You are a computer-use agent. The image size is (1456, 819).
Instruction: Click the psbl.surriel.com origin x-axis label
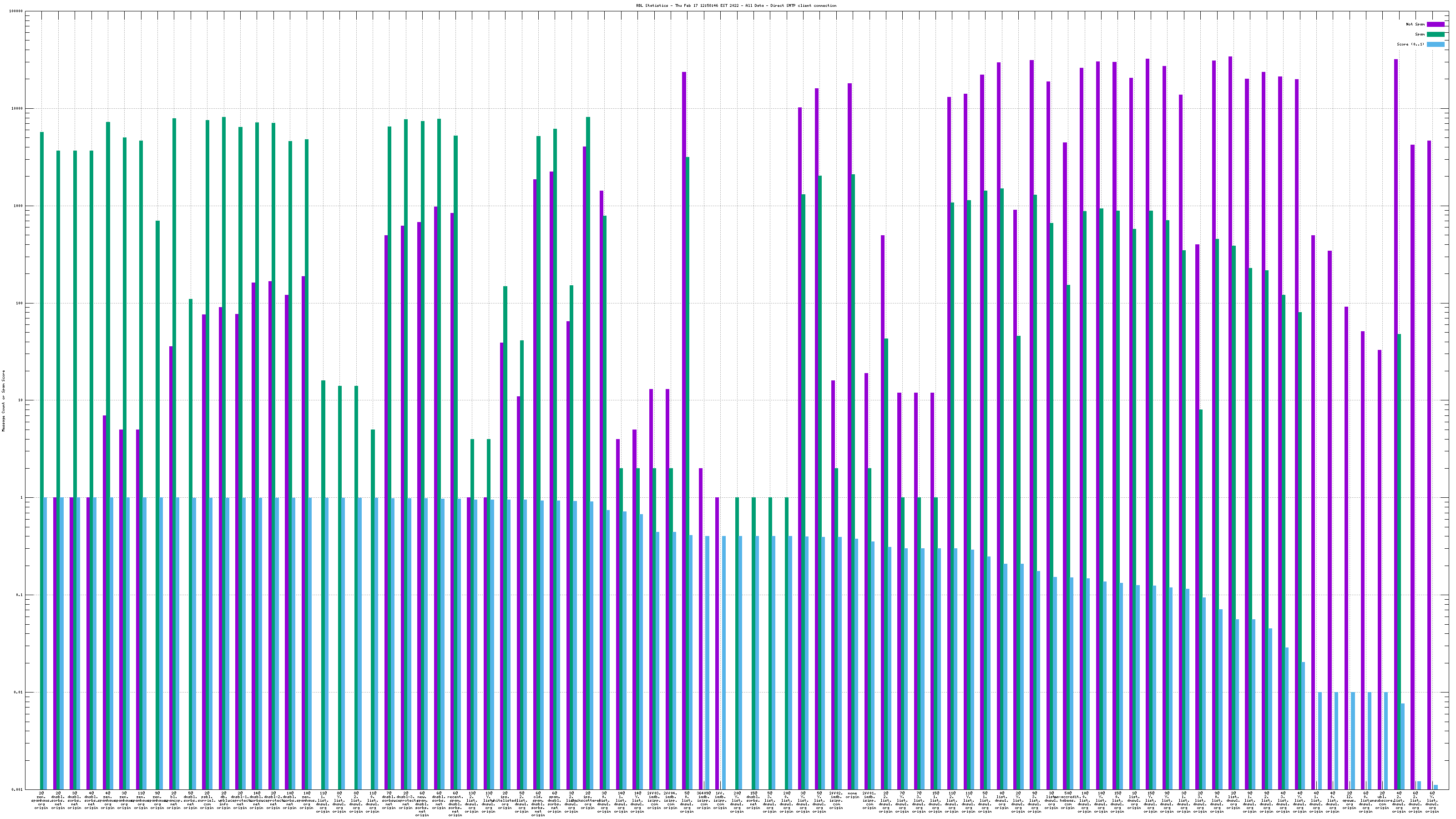[207, 800]
